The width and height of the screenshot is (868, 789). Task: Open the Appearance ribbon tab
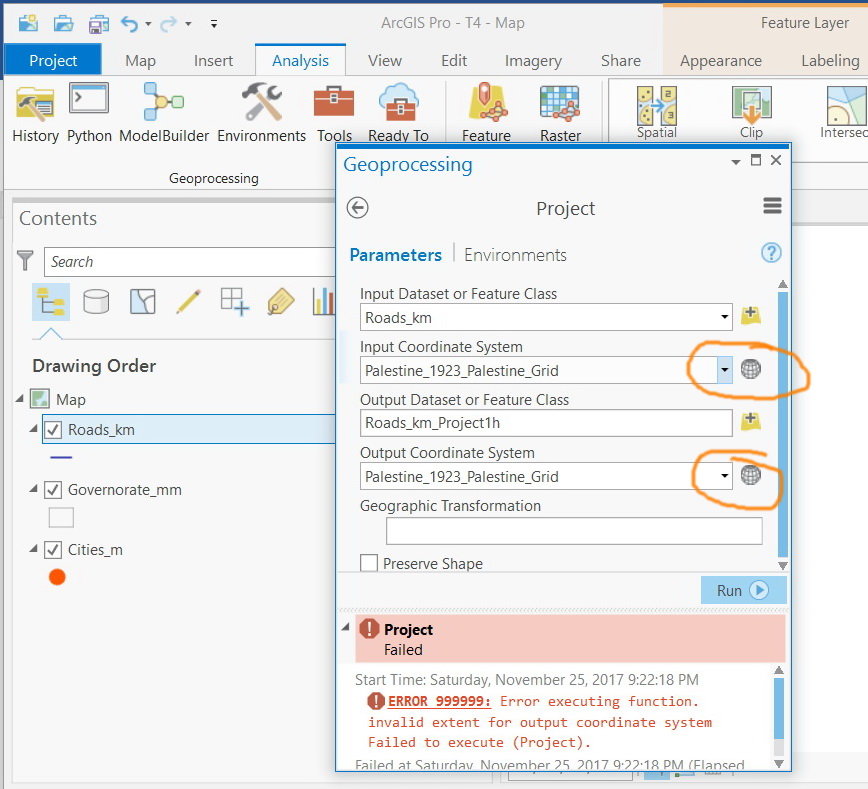(x=721, y=60)
